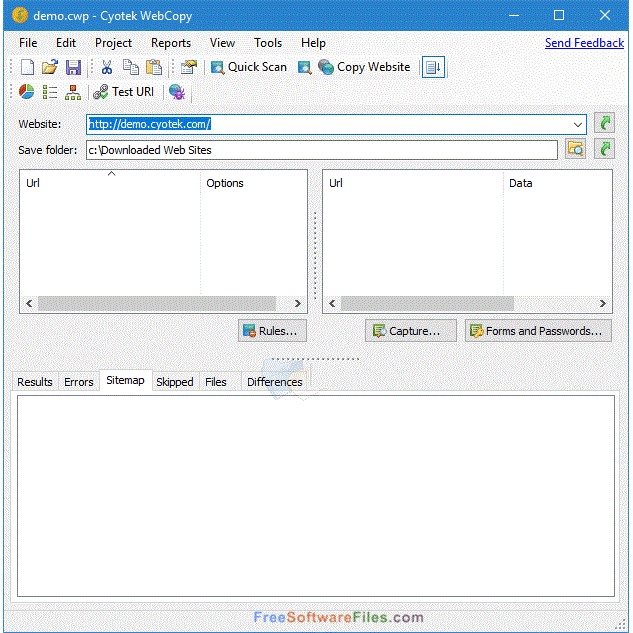Viewport: 633px width, 633px height.
Task: Save project with floppy disk icon
Action: tap(73, 67)
